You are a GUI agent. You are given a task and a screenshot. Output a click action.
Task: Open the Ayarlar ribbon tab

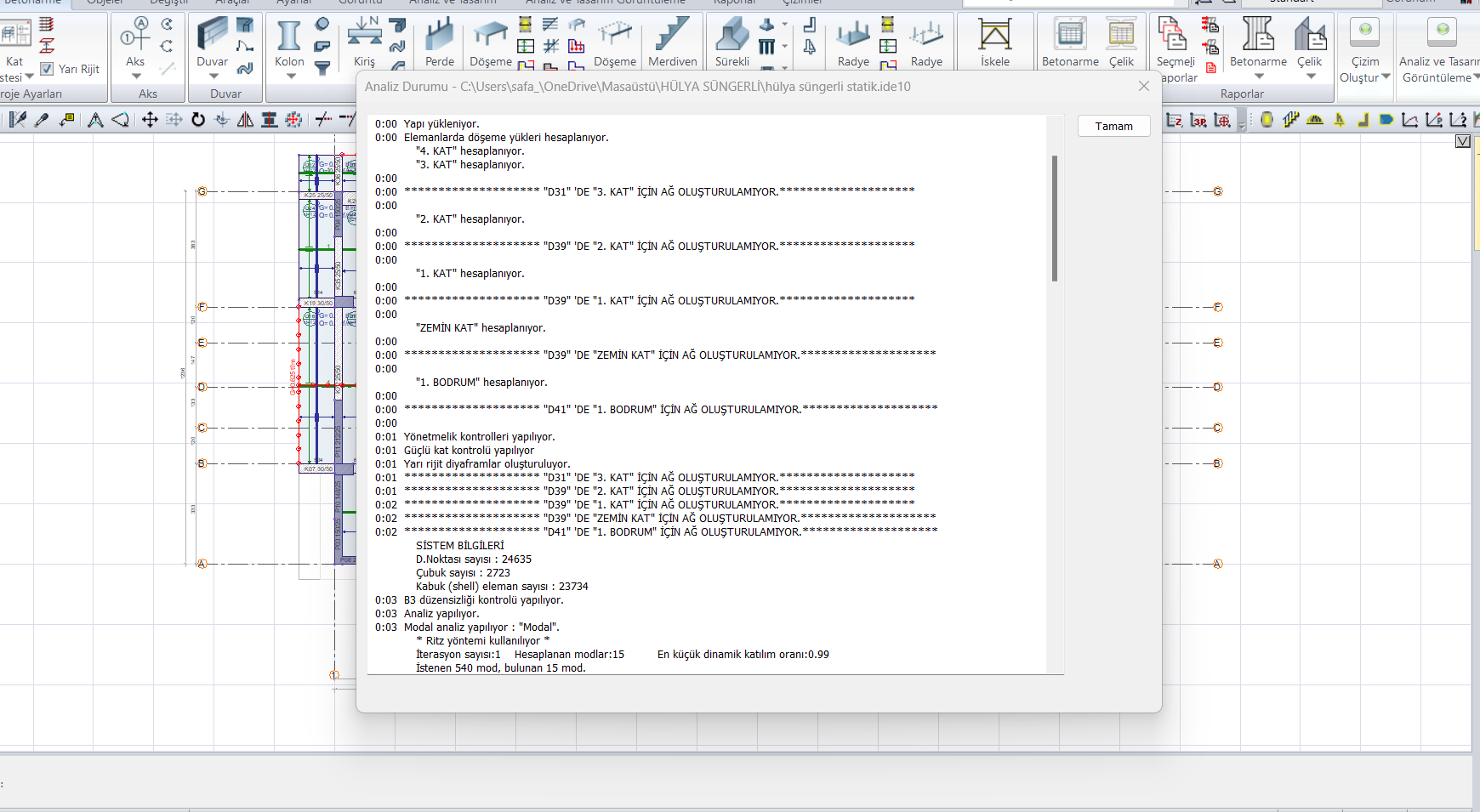[294, 3]
